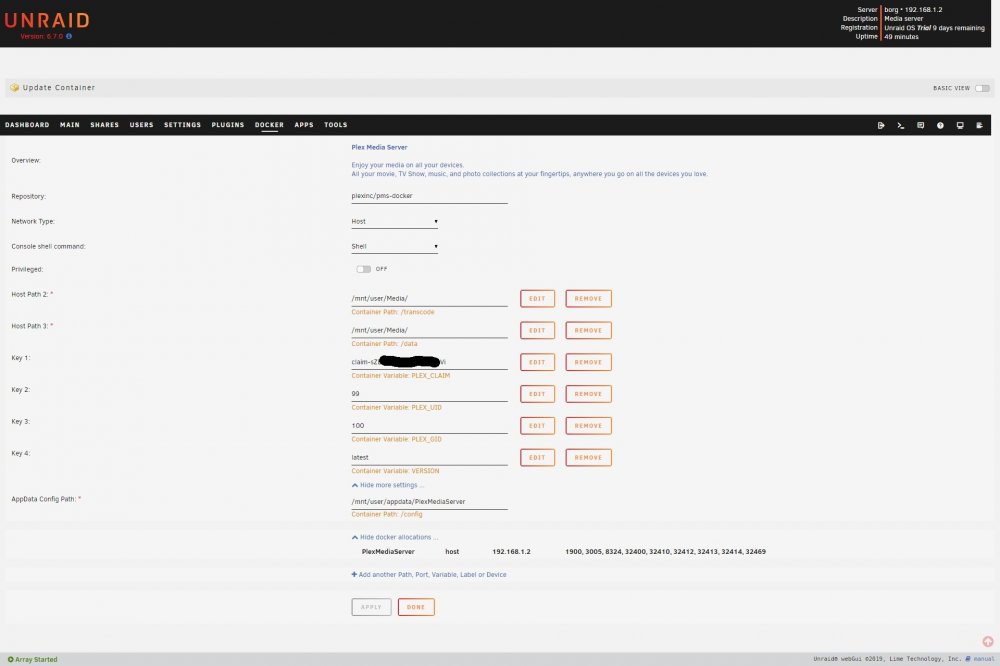Click the version info icon beside 6.7.0
1000x666 pixels.
pos(69,36)
